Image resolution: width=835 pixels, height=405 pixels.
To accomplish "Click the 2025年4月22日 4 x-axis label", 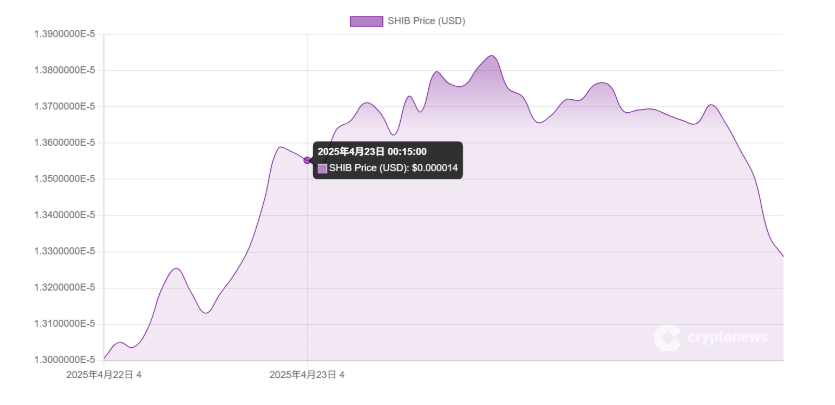I will coord(104,375).
